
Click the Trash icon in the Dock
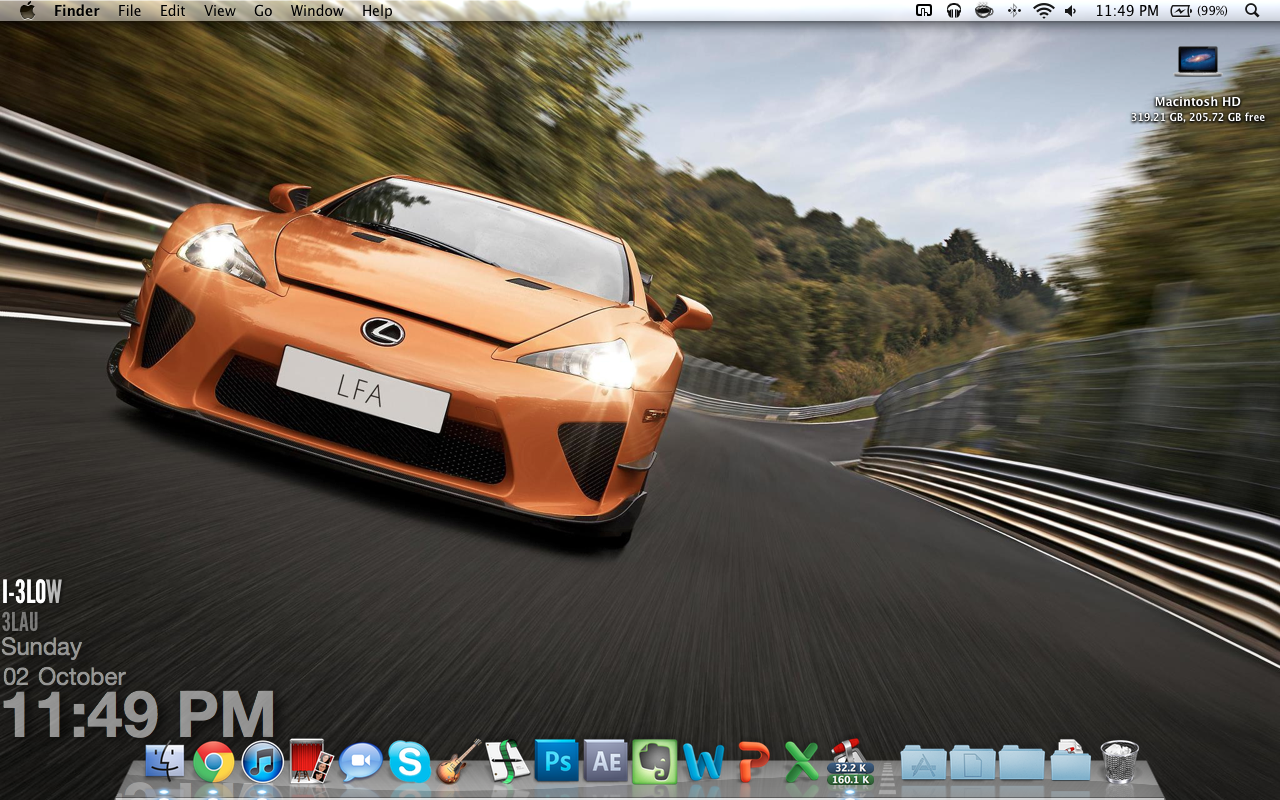1119,762
